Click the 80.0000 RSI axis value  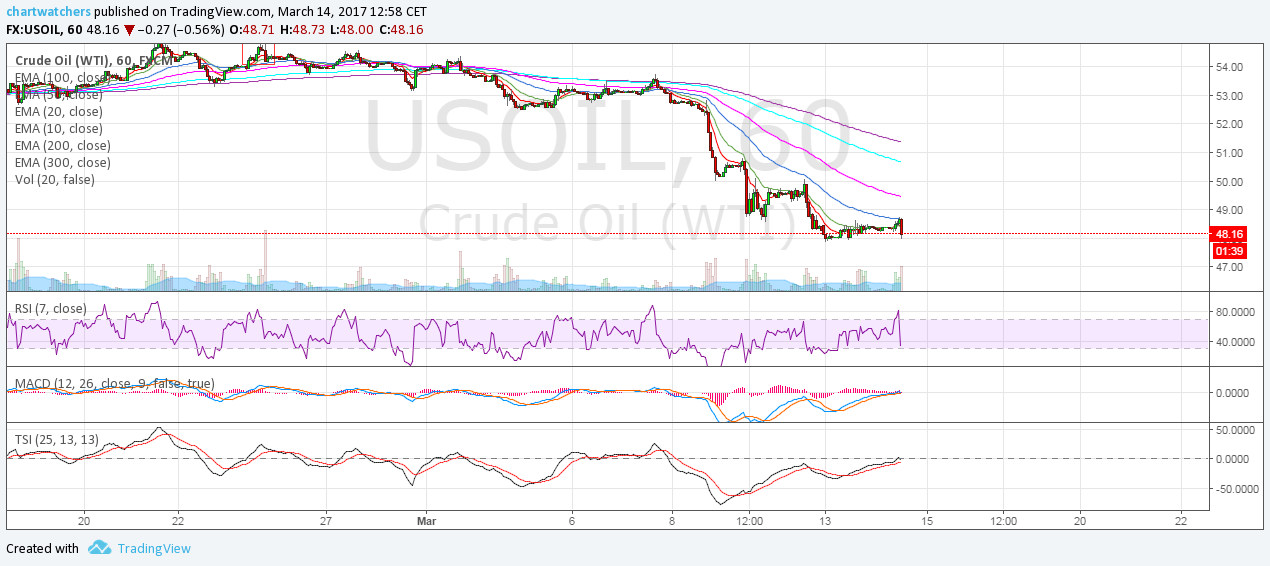point(1235,312)
